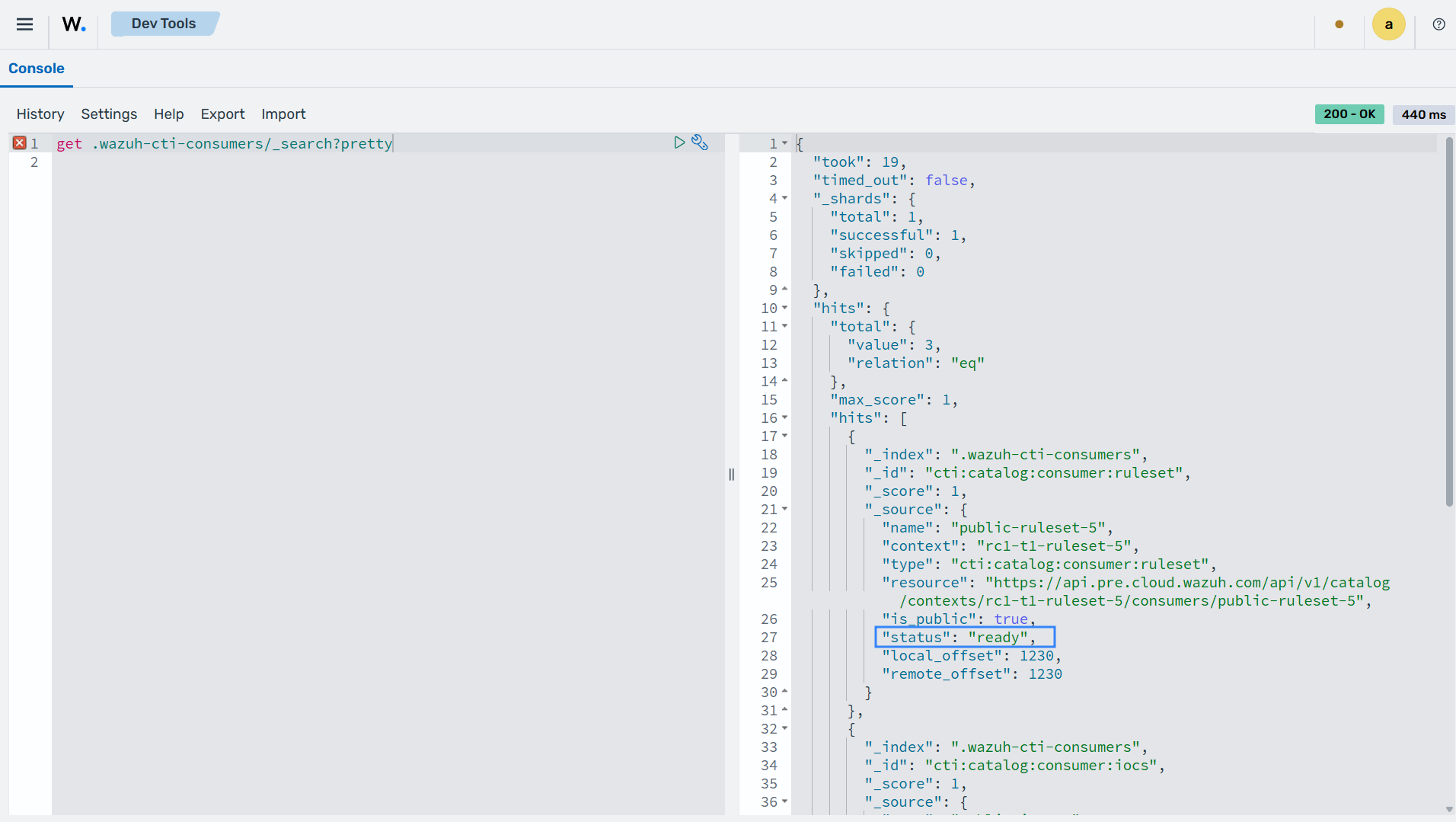Click the "skipped": 0 line

click(x=885, y=253)
